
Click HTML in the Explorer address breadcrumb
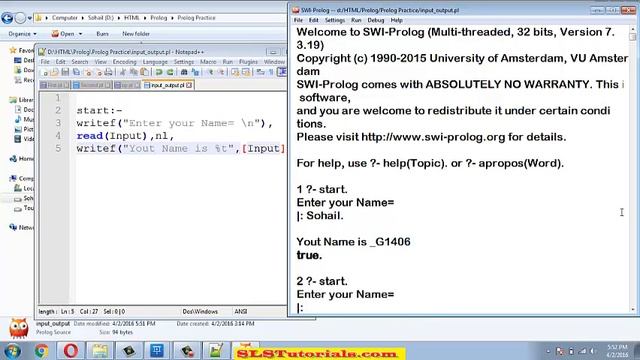(132, 18)
